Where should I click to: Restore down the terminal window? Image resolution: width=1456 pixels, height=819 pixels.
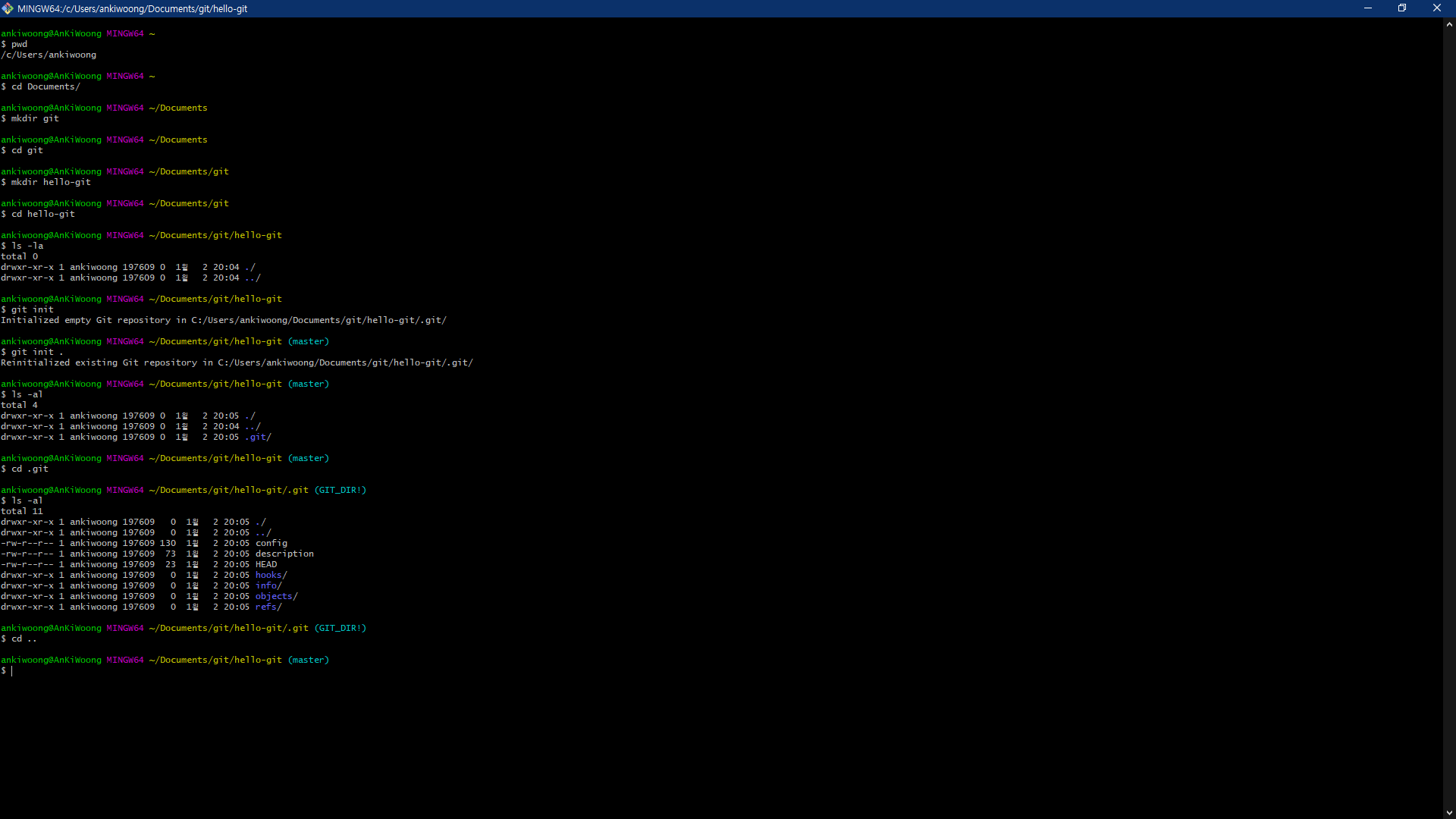click(x=1402, y=8)
